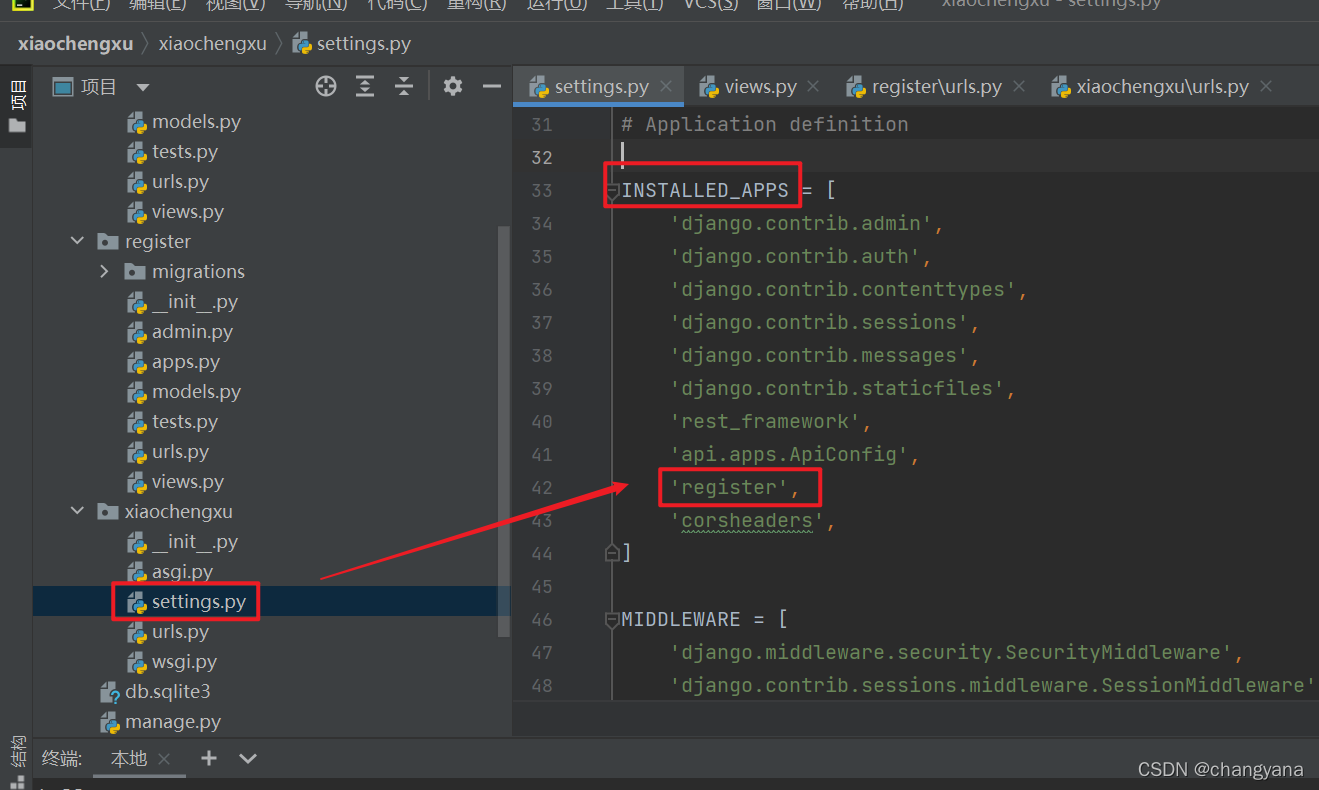Open apps.py under register folder
1319x790 pixels.
186,361
